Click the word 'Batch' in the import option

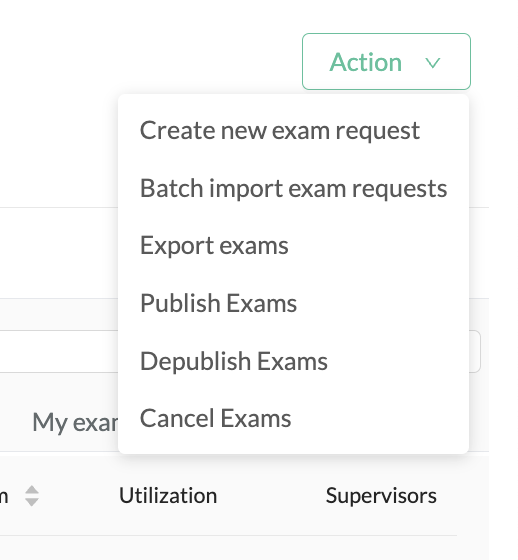(x=172, y=188)
